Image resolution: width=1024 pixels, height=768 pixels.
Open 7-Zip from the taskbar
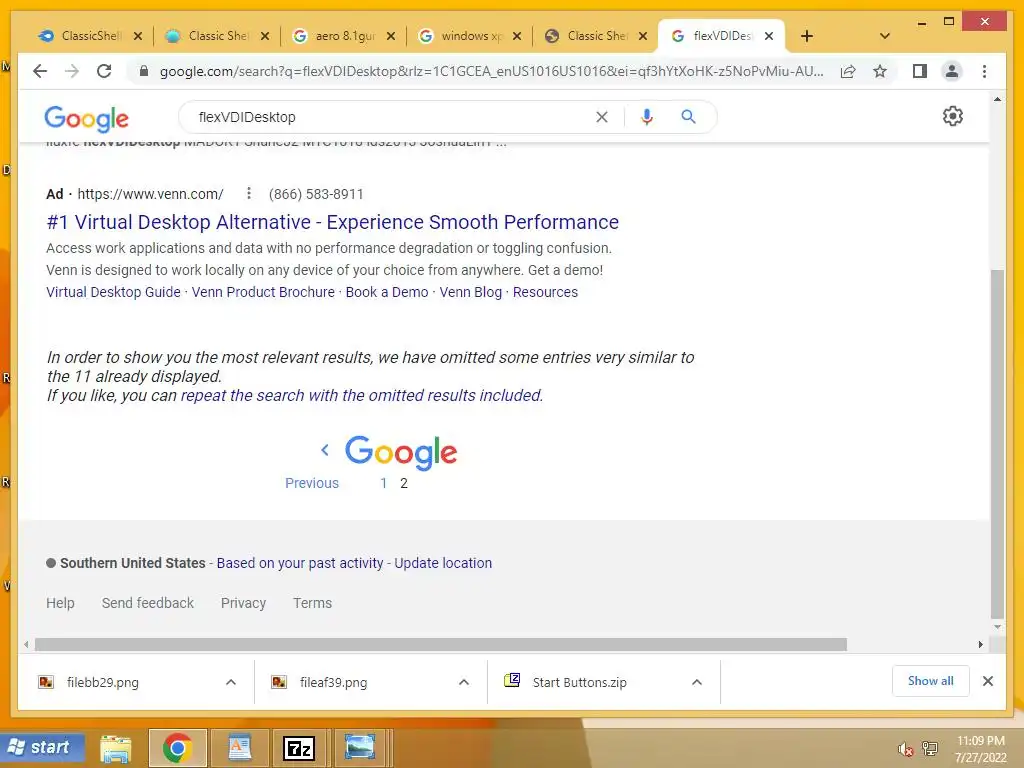(299, 748)
